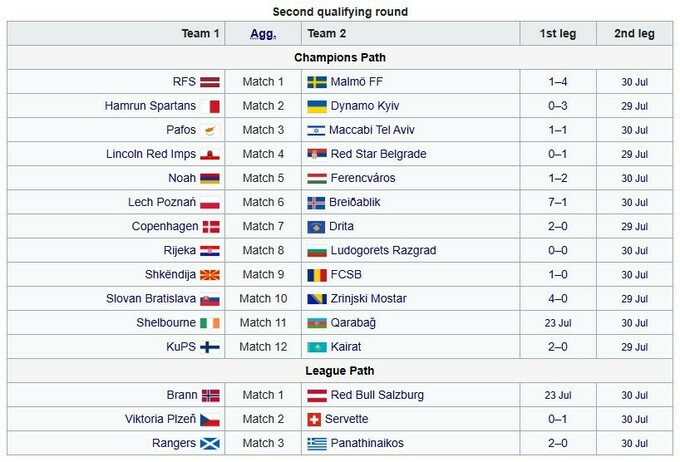
Task: Open the Red Bull Salzburg link
Action: point(377,395)
